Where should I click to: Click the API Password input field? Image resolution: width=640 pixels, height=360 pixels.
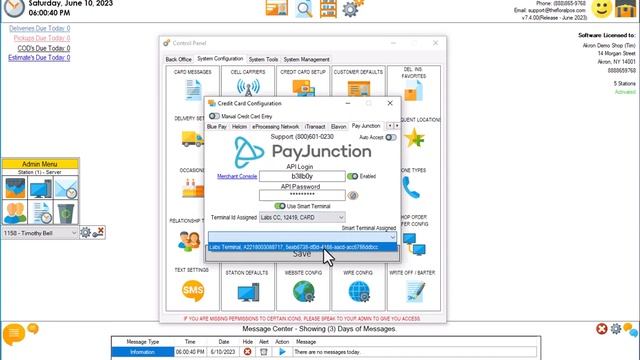coord(302,195)
